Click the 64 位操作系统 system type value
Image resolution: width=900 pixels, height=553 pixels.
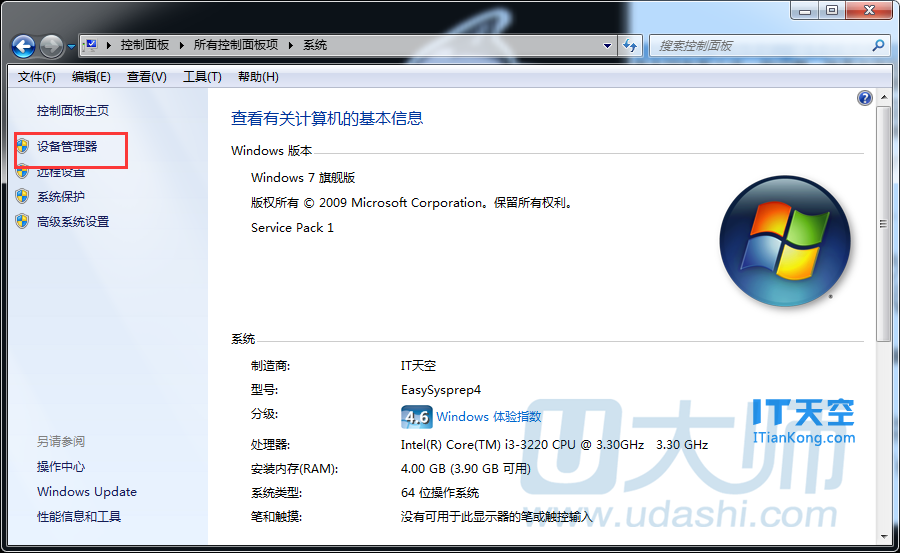440,493
